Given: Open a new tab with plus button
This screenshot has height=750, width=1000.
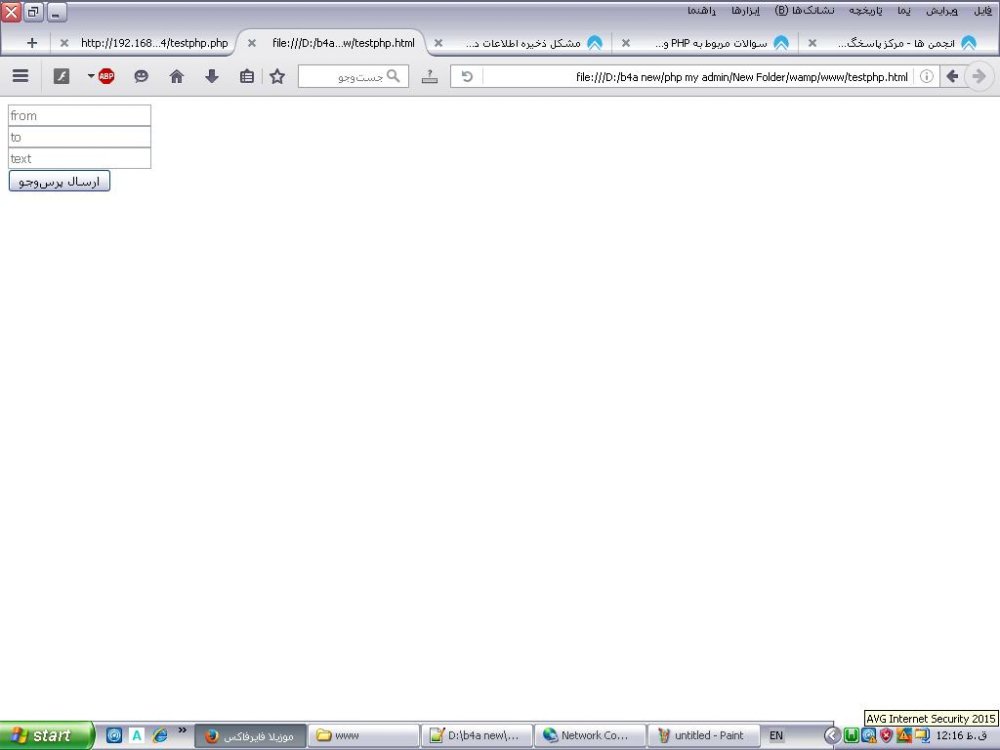Looking at the screenshot, I should [x=32, y=43].
